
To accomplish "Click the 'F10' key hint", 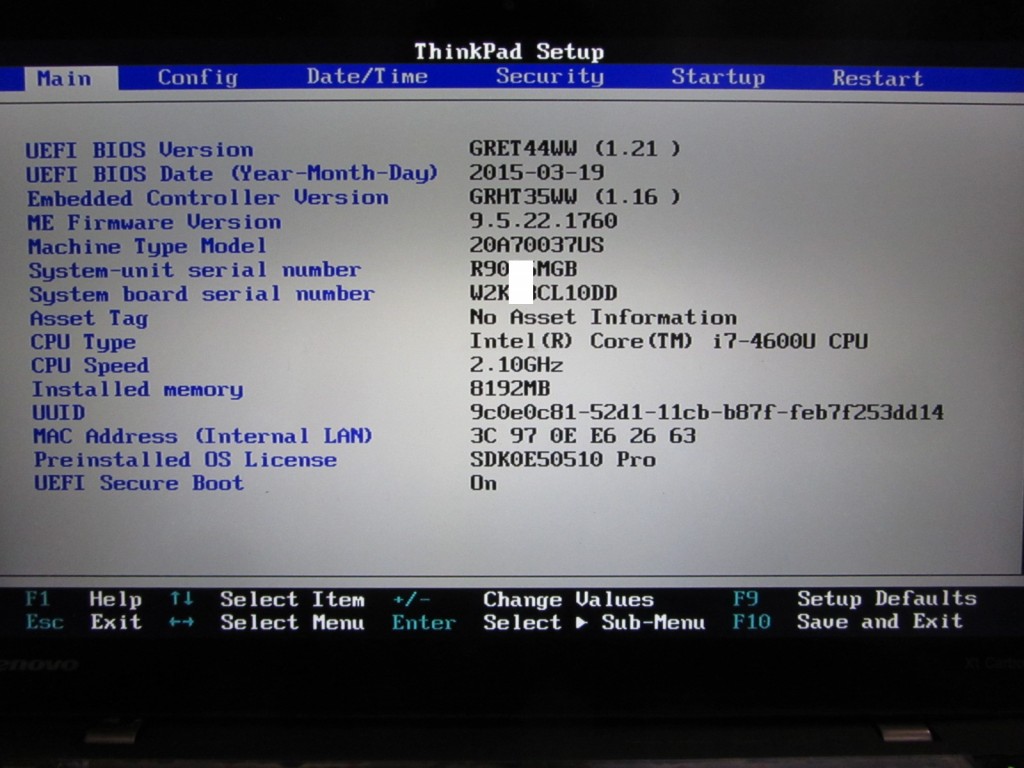I will click(752, 621).
